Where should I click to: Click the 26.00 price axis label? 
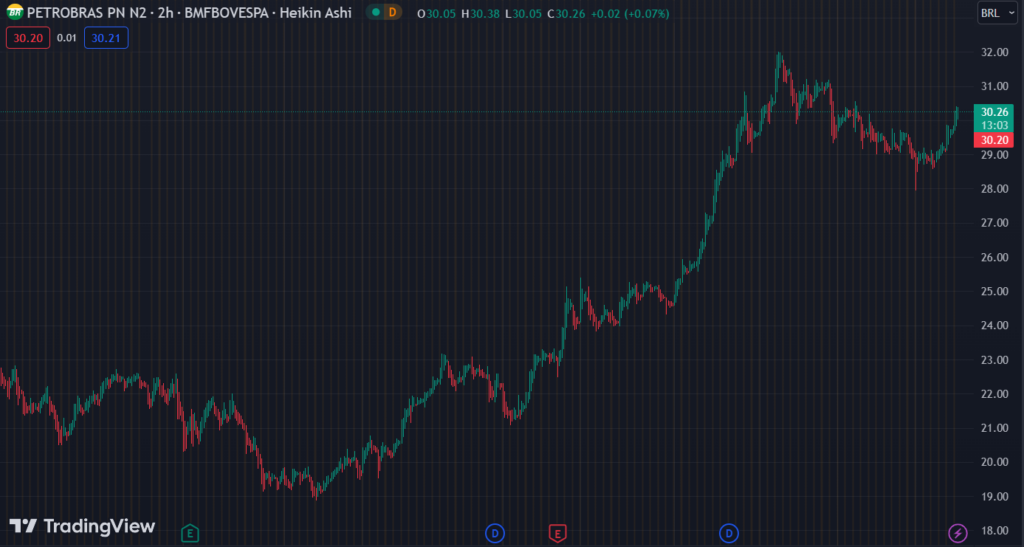[x=995, y=257]
